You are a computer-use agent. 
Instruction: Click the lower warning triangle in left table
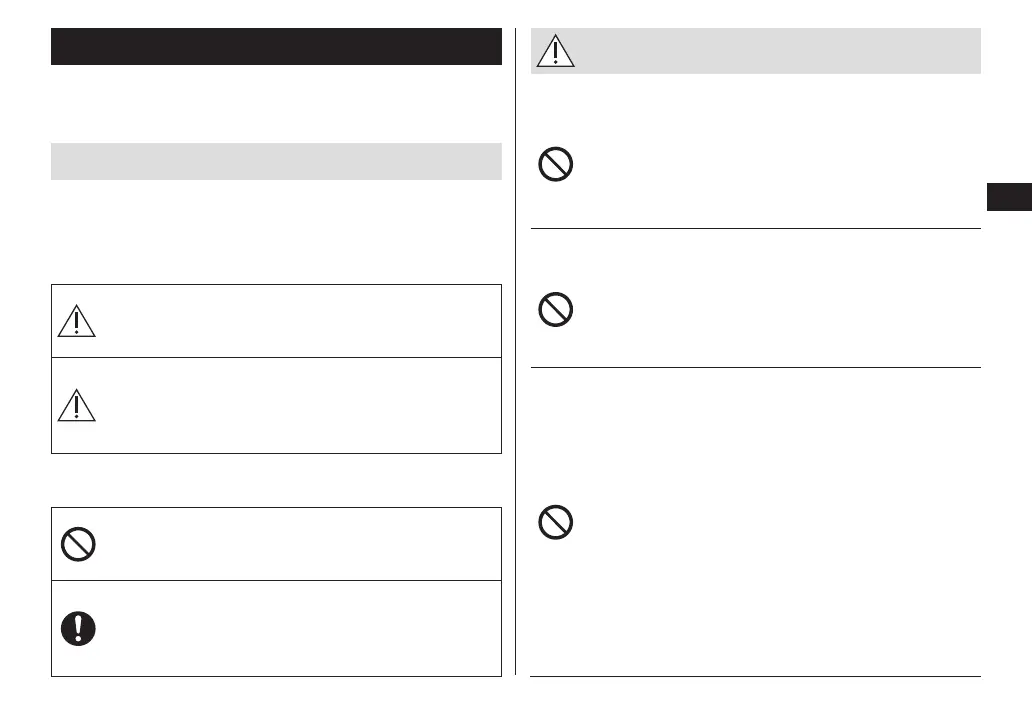pyautogui.click(x=76, y=405)
